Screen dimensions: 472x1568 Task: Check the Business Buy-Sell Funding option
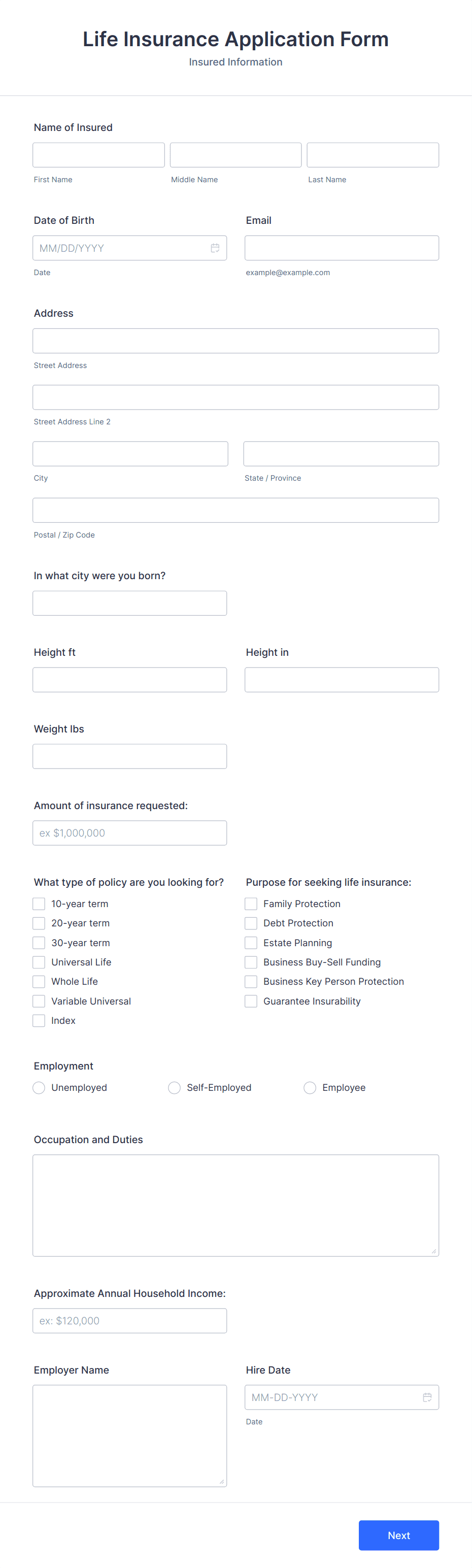point(250,962)
